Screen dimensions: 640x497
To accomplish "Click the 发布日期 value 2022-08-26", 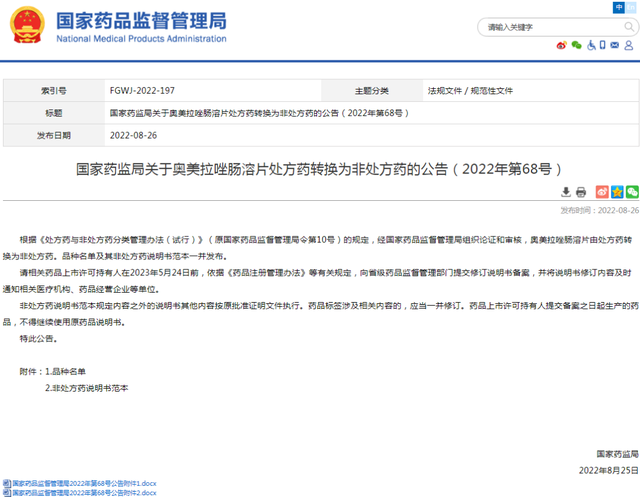I will coord(133,135).
